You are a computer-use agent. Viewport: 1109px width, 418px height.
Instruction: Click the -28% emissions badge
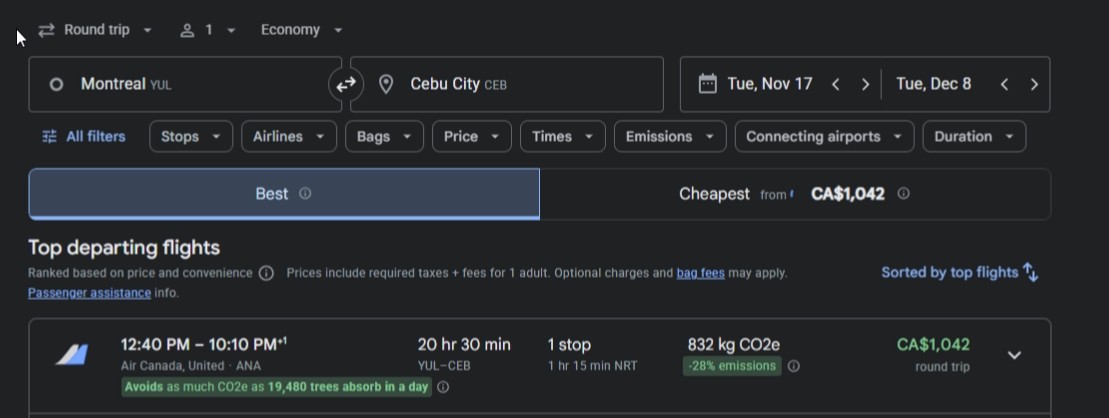click(732, 366)
